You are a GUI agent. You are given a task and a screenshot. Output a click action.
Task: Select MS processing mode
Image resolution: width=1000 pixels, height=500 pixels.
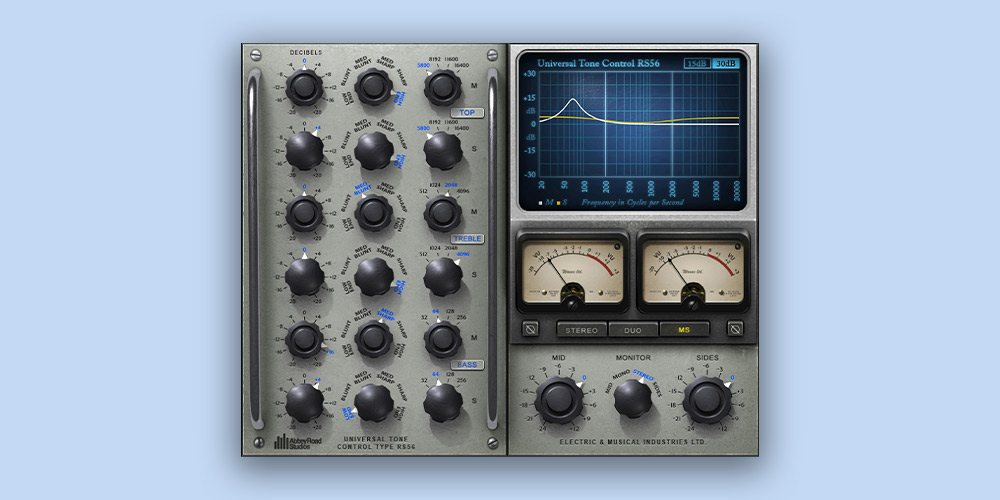pos(684,330)
